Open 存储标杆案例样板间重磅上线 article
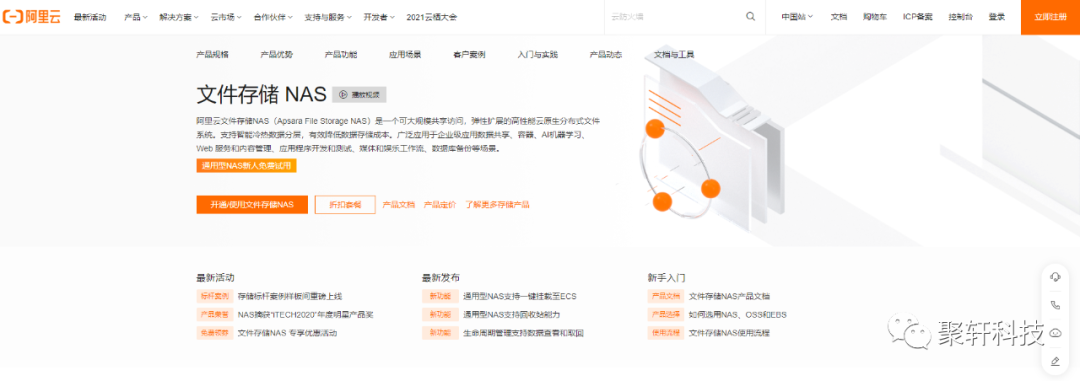Image resolution: width=1080 pixels, height=381 pixels. [290, 296]
